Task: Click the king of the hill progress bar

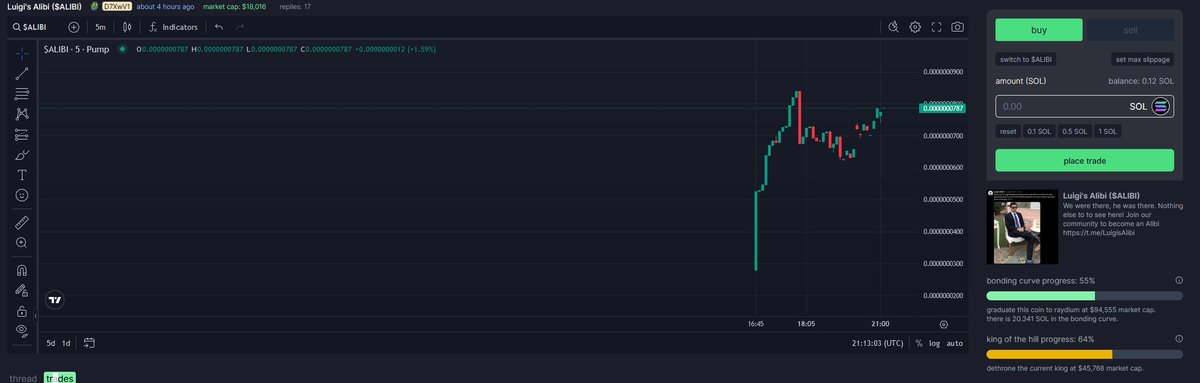Action: 1084,354
